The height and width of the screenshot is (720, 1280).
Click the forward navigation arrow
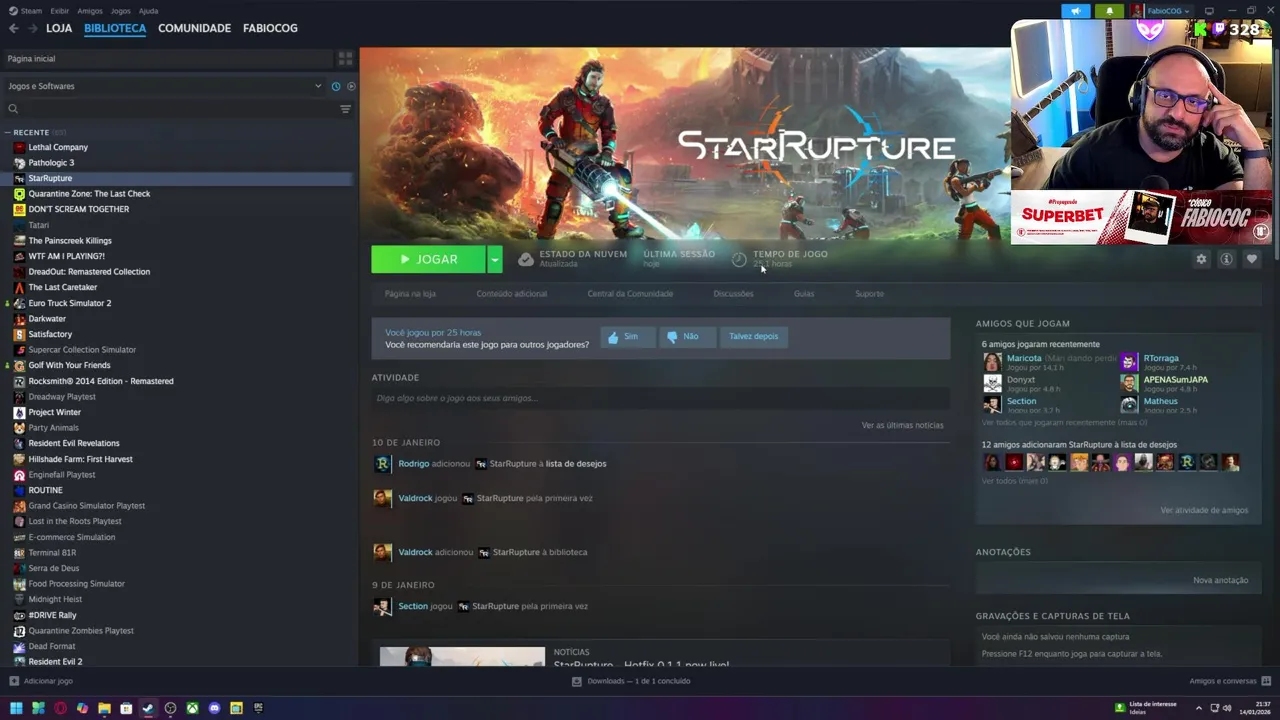[x=32, y=28]
